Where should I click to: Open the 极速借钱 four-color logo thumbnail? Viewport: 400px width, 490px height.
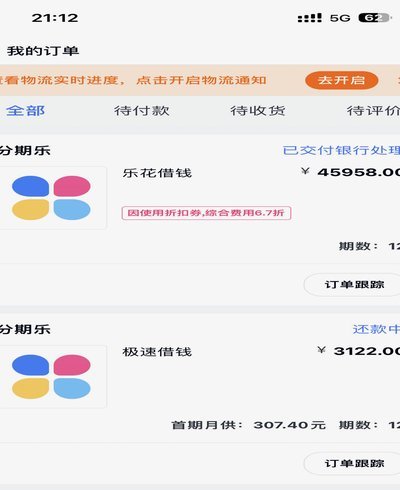click(51, 377)
